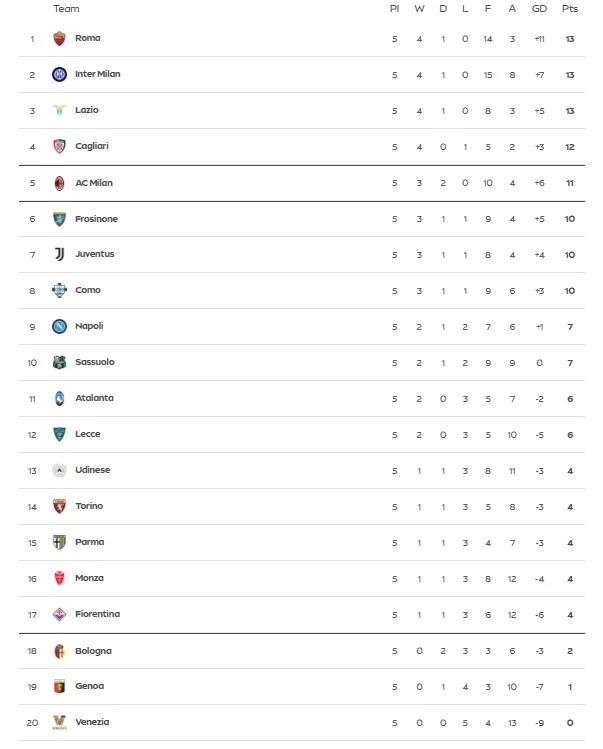
Task: Click the GD column header
Action: pyautogui.click(x=539, y=9)
